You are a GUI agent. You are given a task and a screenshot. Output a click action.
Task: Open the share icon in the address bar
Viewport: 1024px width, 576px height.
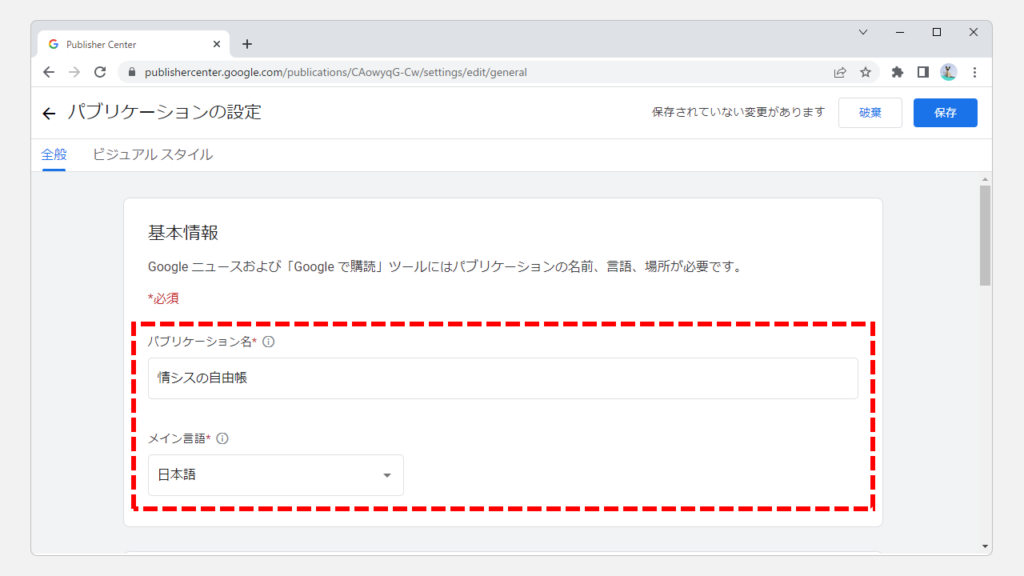[840, 72]
